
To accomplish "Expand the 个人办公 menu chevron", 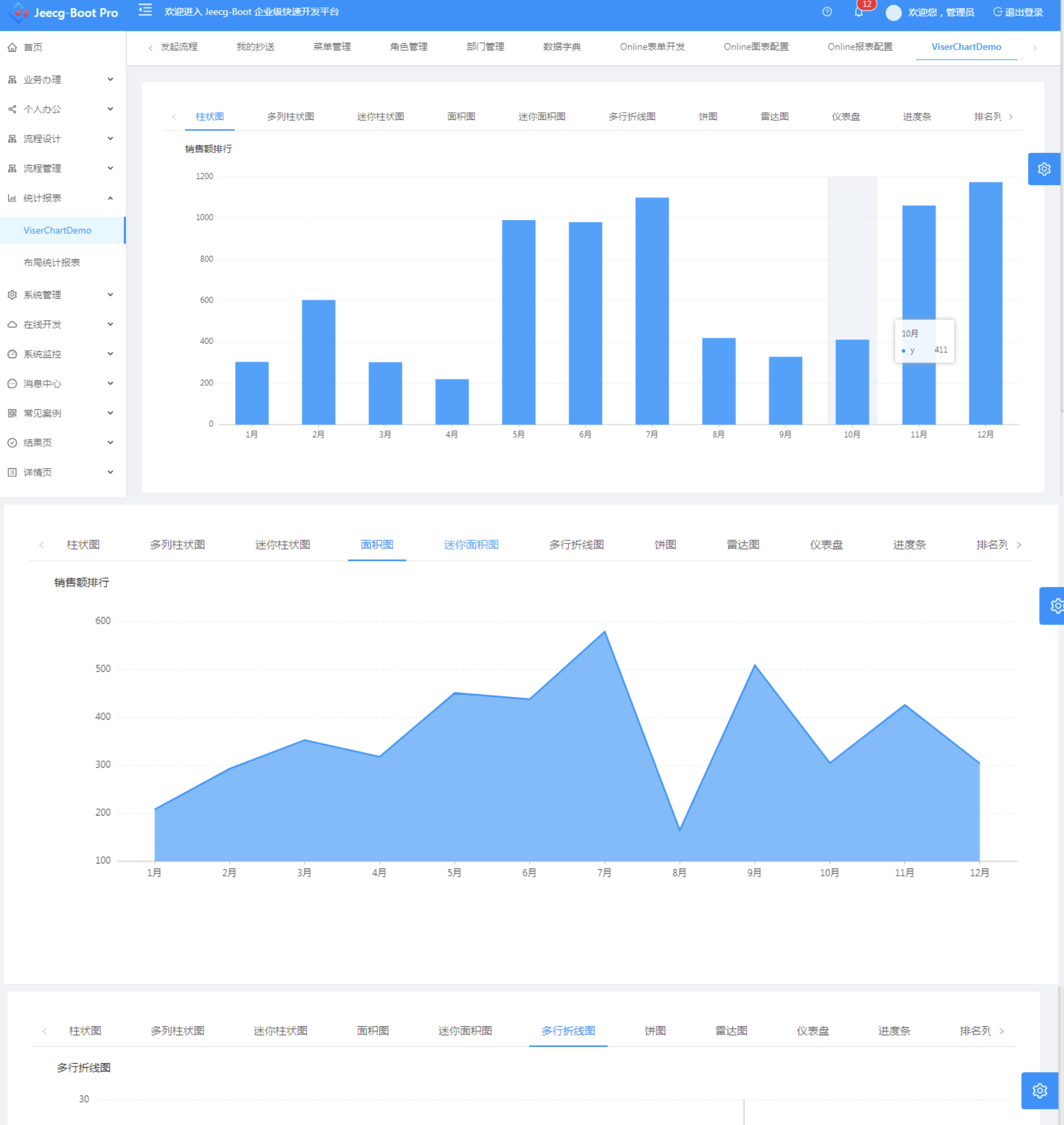I will (x=110, y=109).
